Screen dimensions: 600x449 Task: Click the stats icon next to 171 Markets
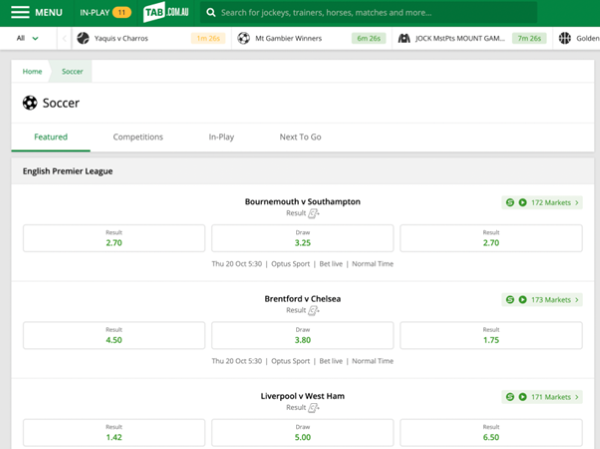510,397
